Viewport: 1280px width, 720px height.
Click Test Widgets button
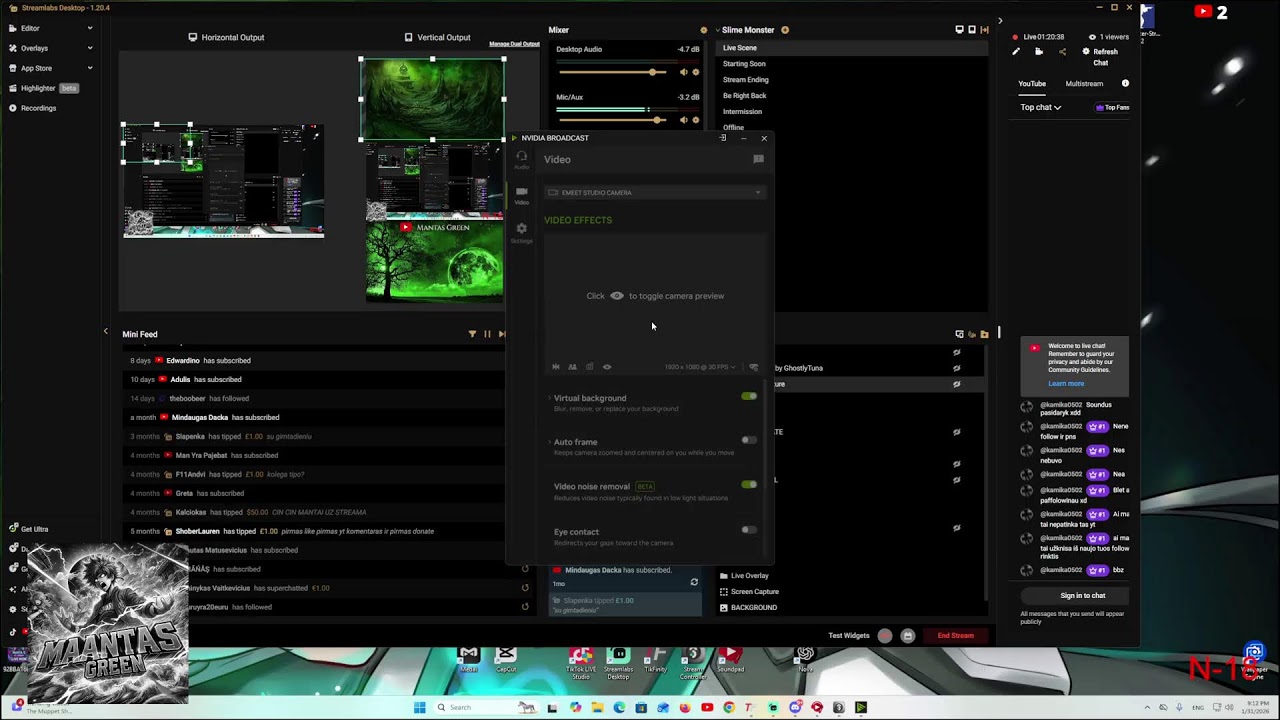click(x=849, y=635)
